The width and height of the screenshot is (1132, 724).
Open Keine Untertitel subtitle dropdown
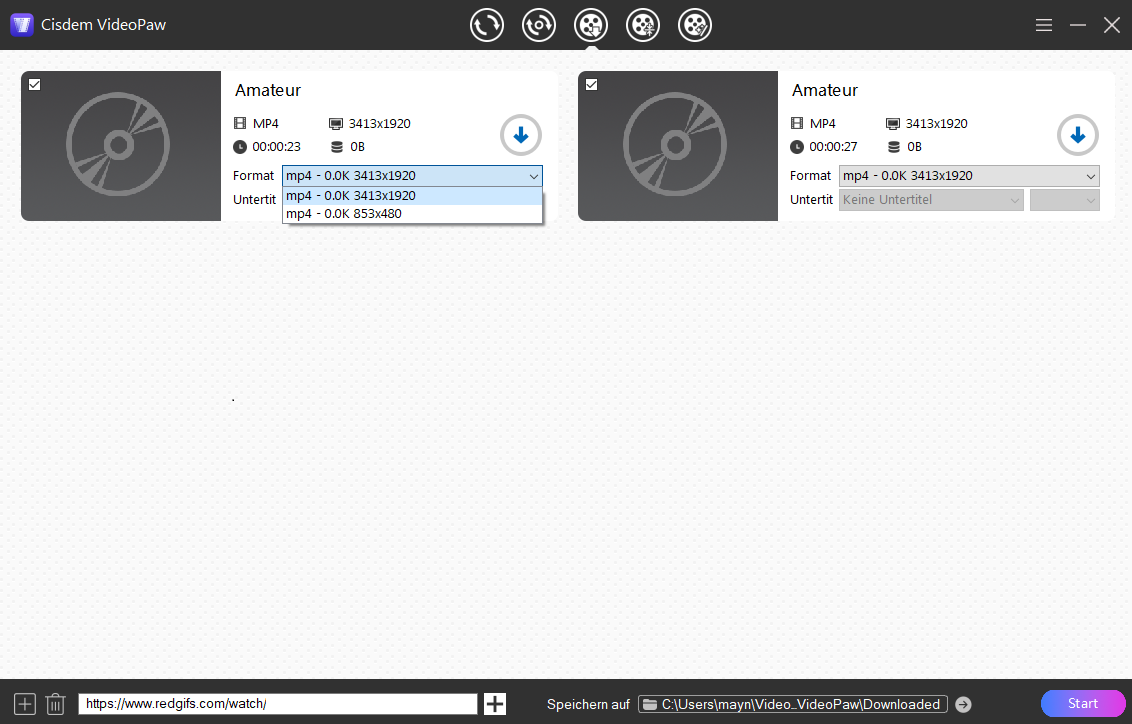(x=931, y=200)
